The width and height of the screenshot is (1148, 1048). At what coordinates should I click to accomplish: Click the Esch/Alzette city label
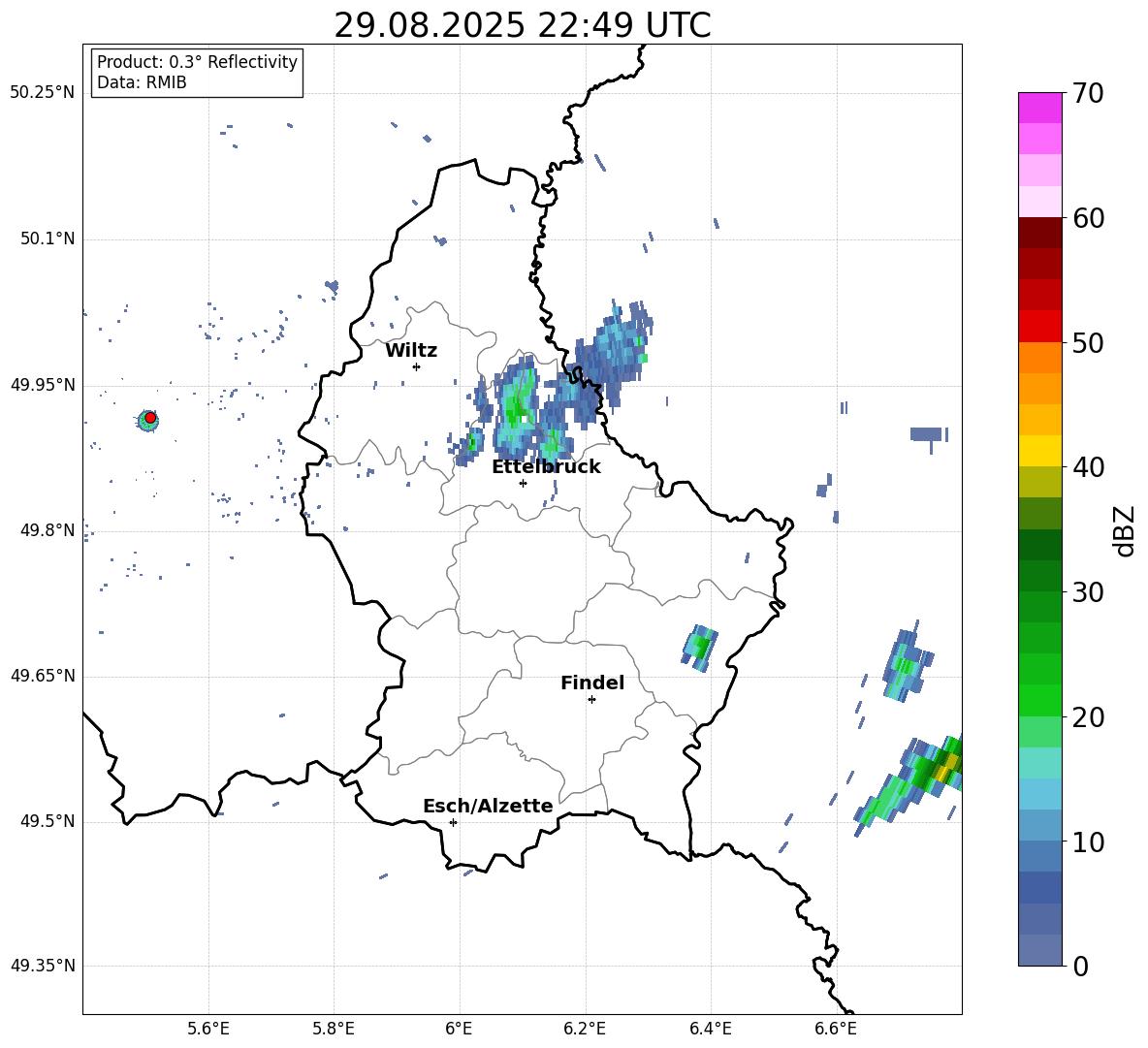(x=488, y=806)
